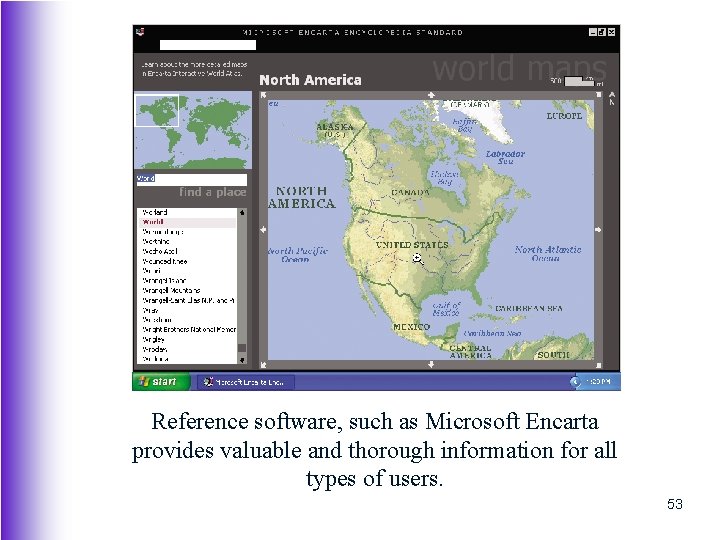Click inside the find a place text box

[x=192, y=179]
